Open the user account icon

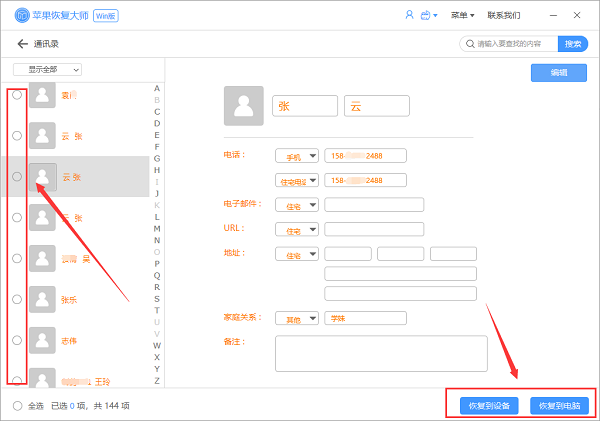409,15
